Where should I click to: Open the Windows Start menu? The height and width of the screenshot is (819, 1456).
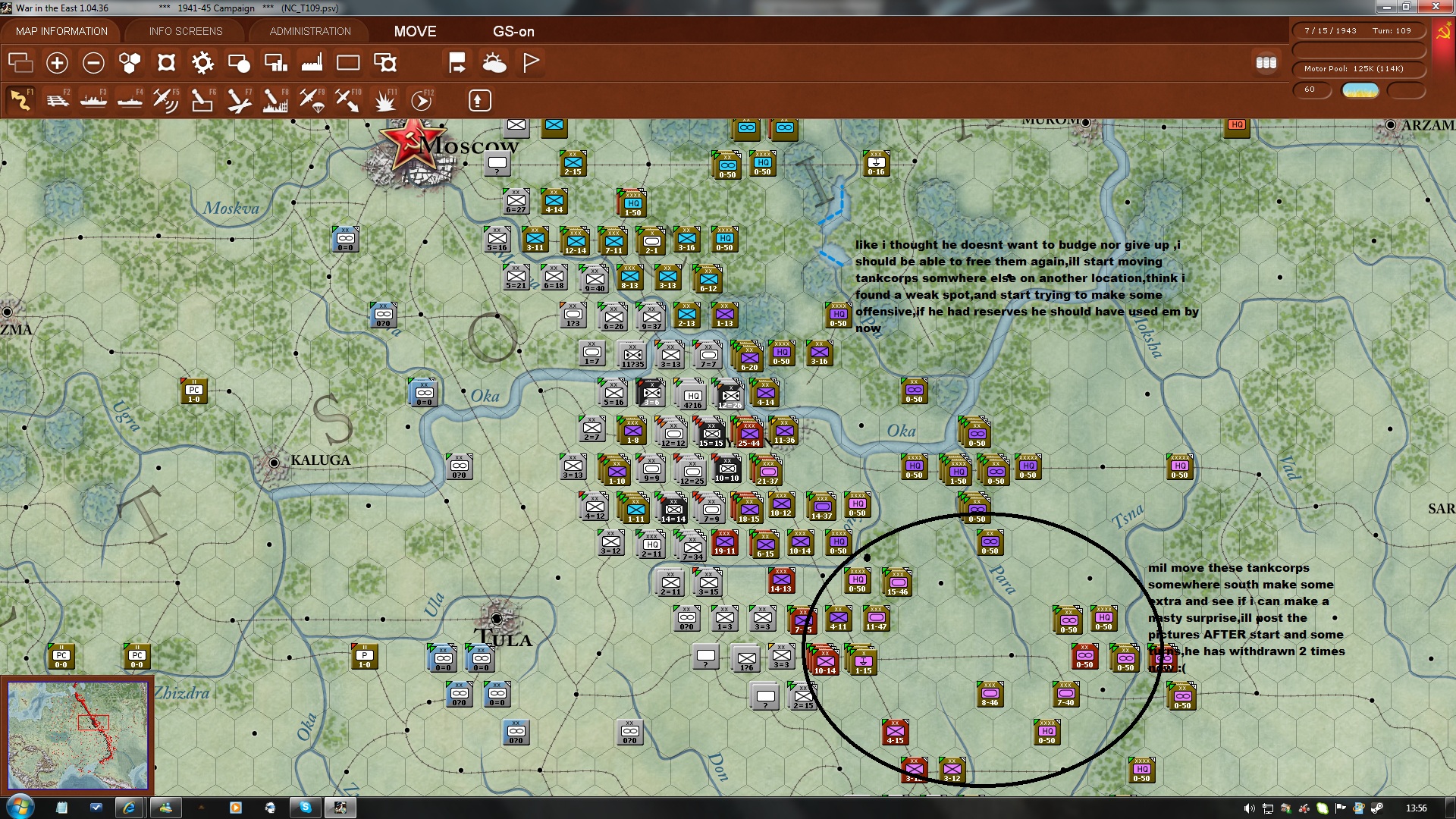(20, 807)
